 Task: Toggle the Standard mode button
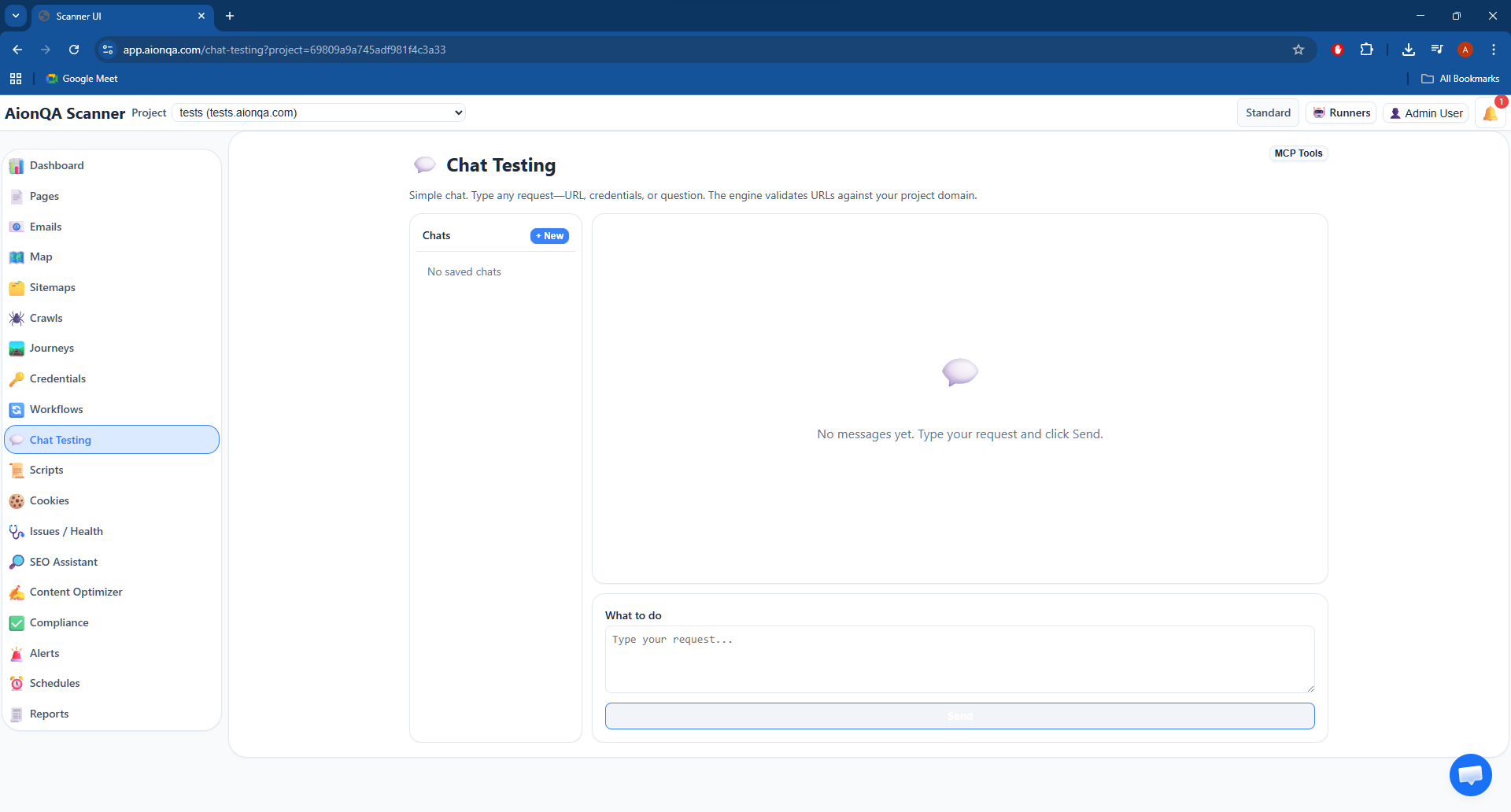[x=1268, y=113]
